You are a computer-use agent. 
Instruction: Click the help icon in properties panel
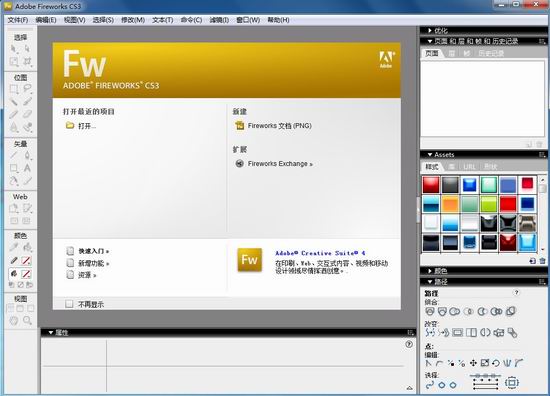[409, 344]
